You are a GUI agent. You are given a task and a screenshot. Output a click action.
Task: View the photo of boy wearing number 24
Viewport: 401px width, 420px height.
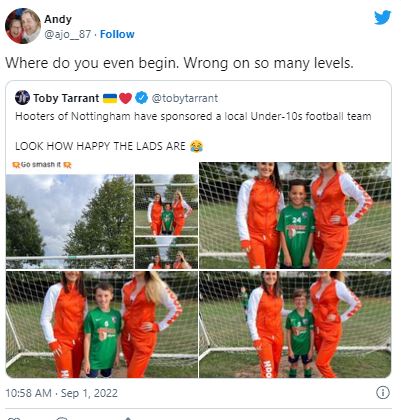tap(295, 215)
